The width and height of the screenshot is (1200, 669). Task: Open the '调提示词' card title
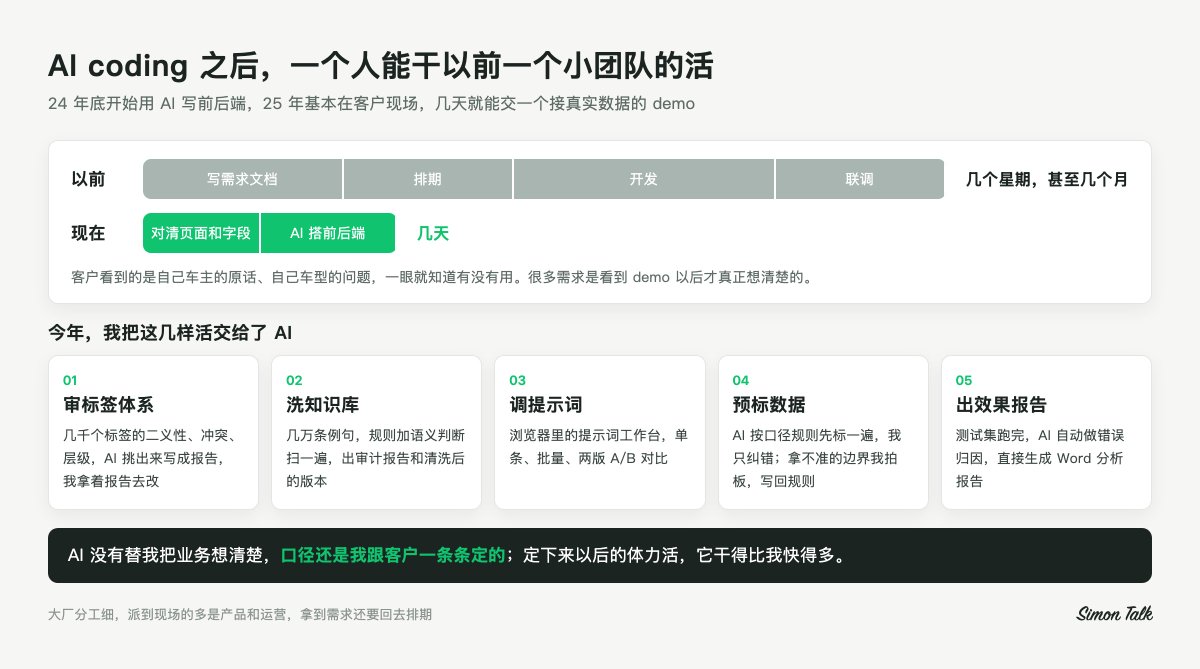(546, 405)
